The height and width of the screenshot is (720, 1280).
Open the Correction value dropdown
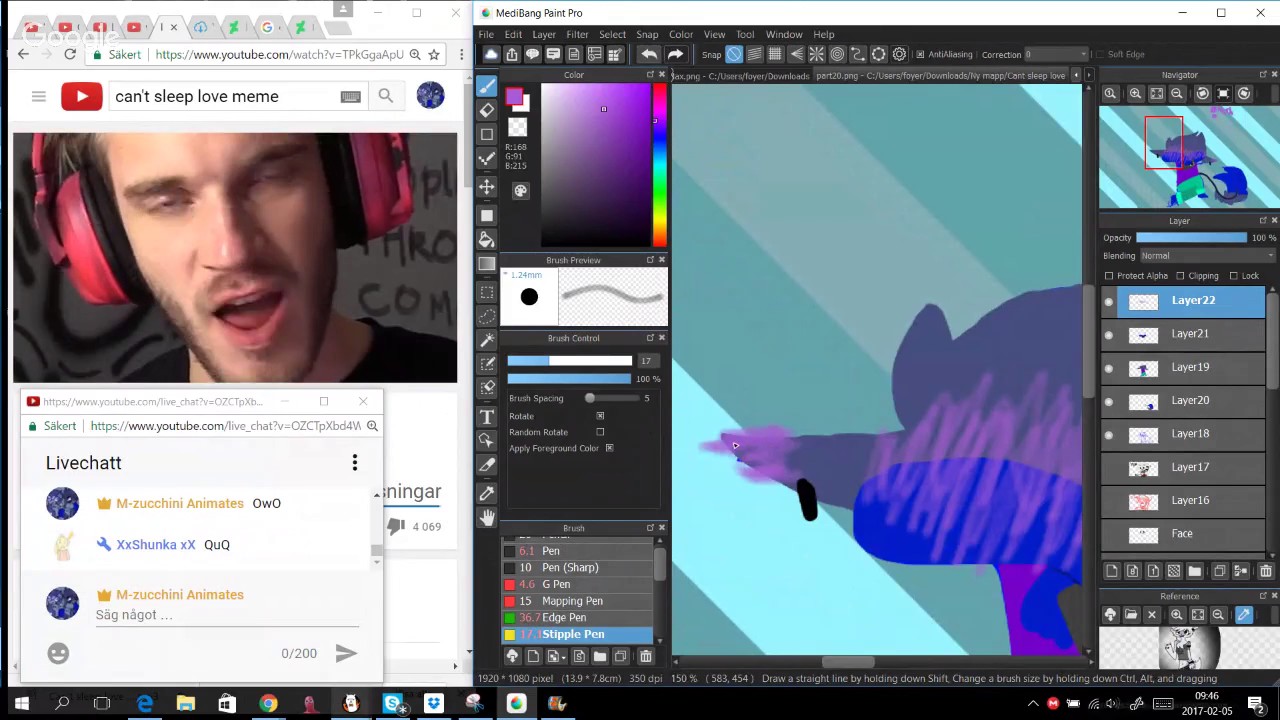pyautogui.click(x=1055, y=54)
